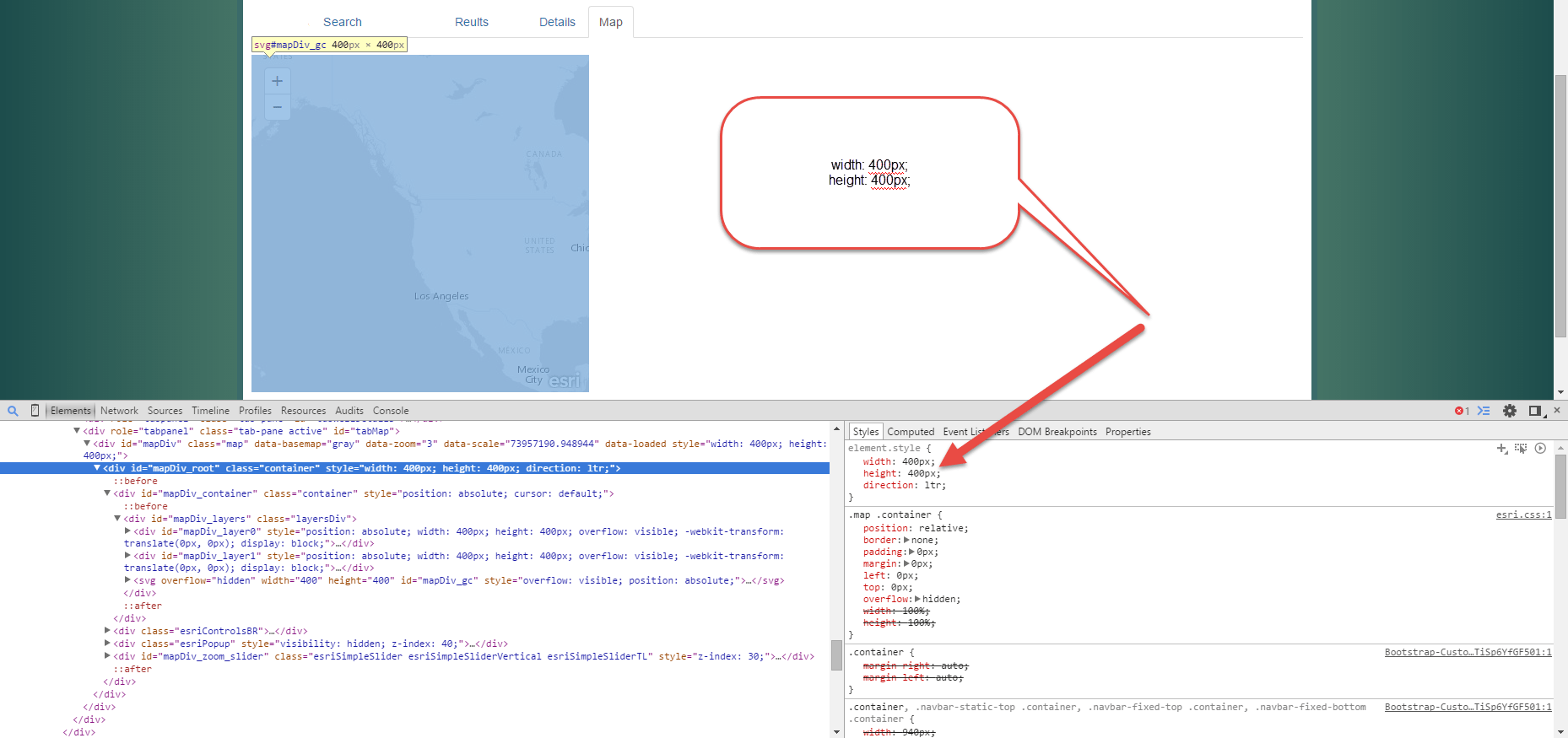Collapse the mapDiv_container div node
The image size is (1568, 738).
pyautogui.click(x=107, y=493)
